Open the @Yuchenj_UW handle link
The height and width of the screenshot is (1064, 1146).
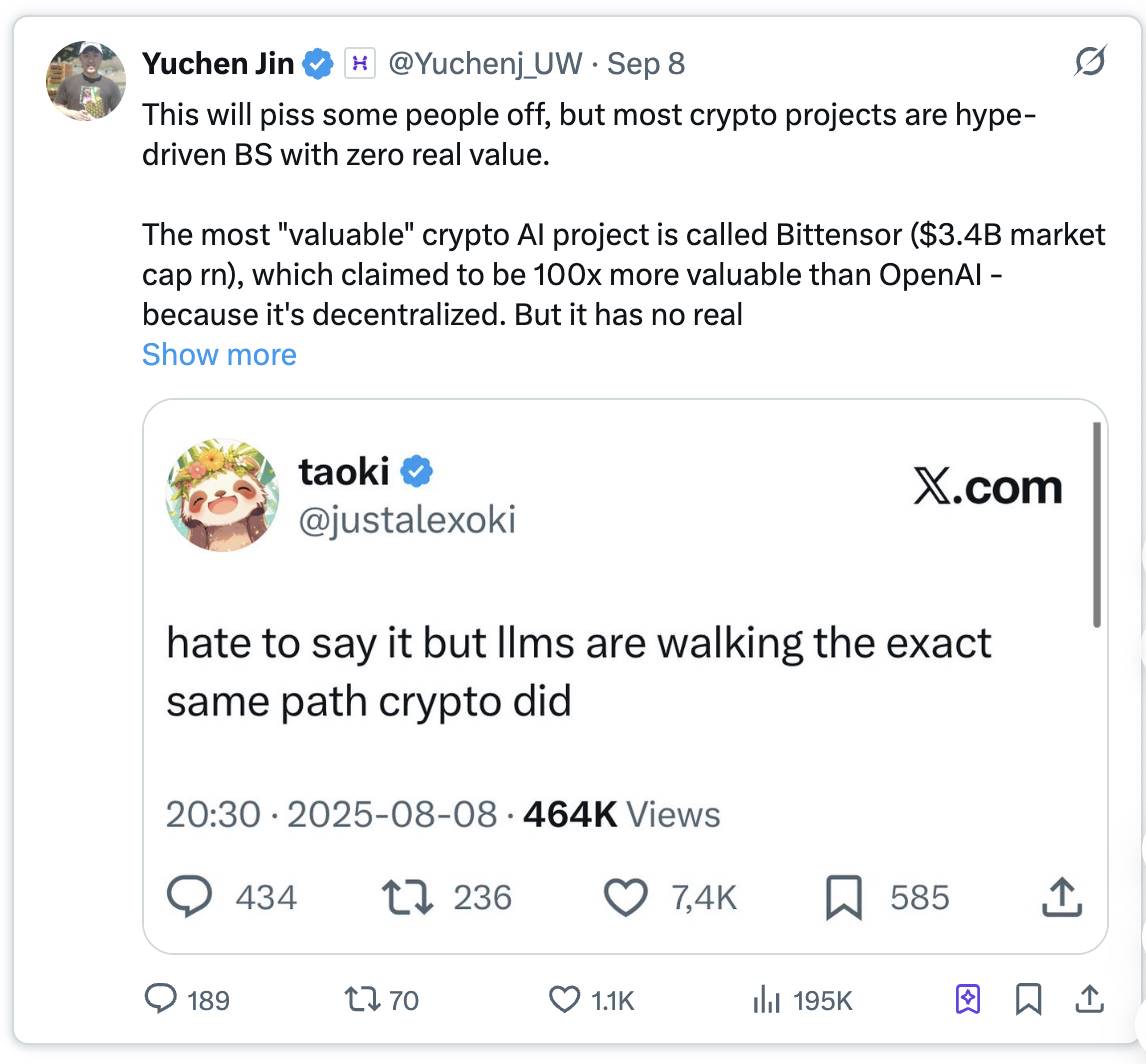click(484, 64)
